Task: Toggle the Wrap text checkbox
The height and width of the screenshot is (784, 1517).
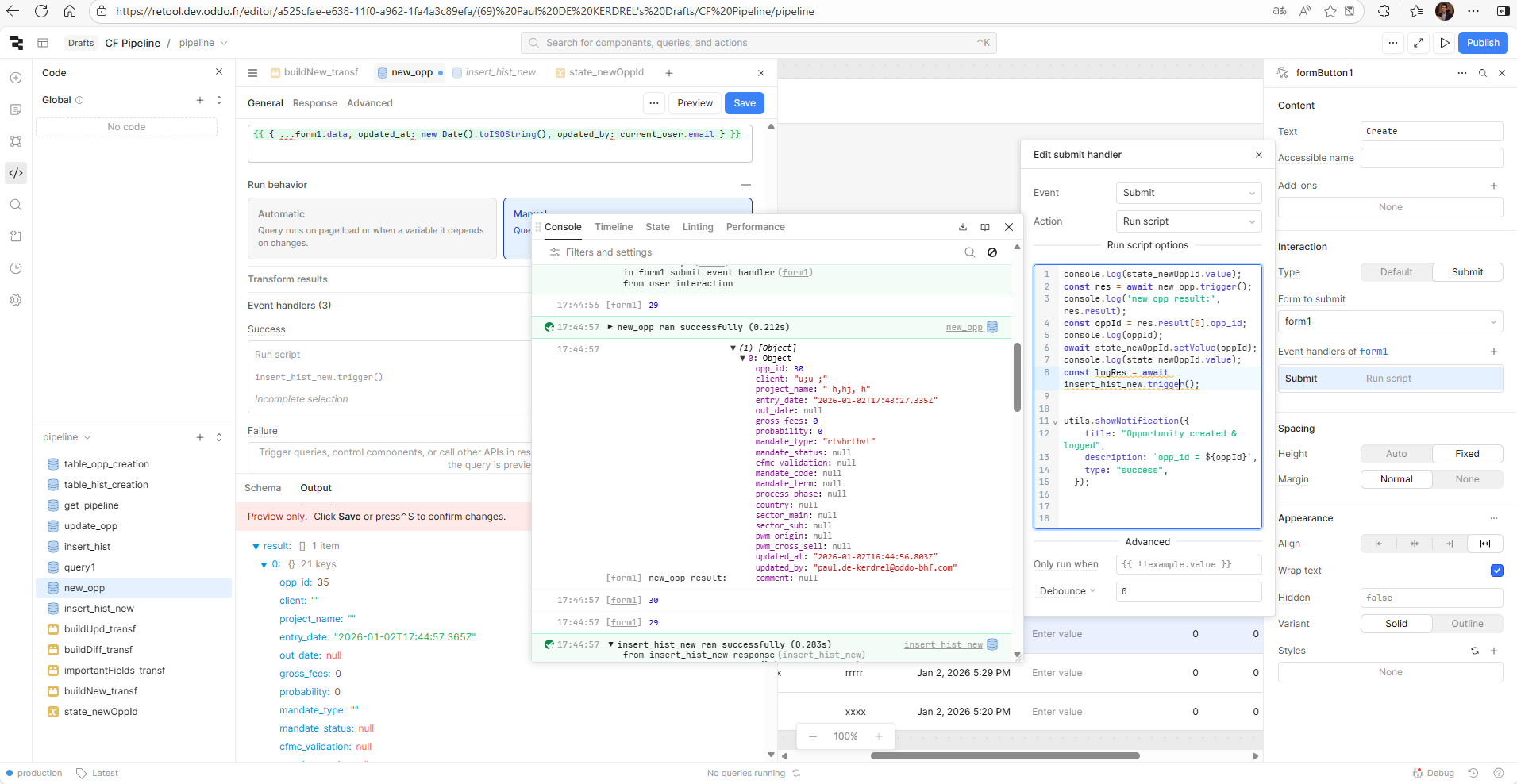Action: [1496, 571]
